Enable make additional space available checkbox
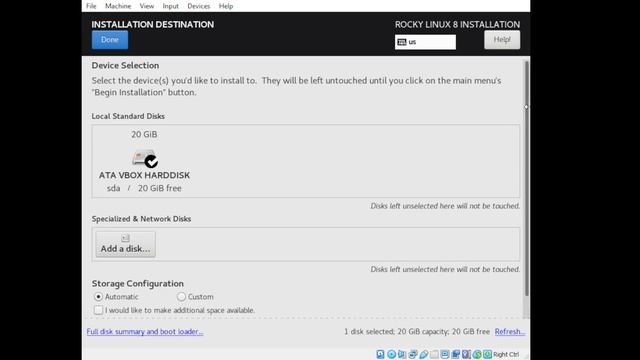This screenshot has width=640, height=360. (98, 310)
